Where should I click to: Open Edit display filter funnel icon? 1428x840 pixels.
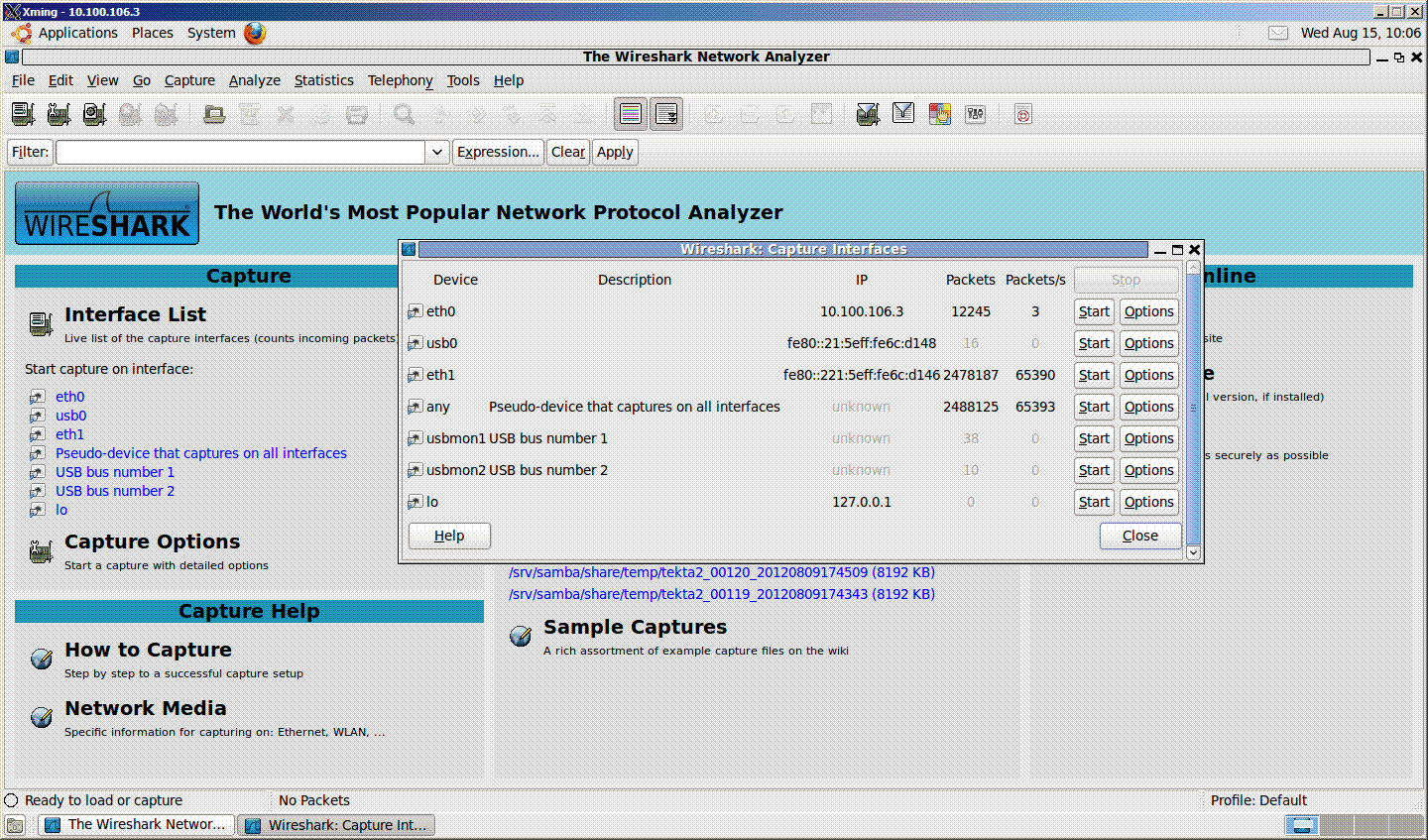903,114
